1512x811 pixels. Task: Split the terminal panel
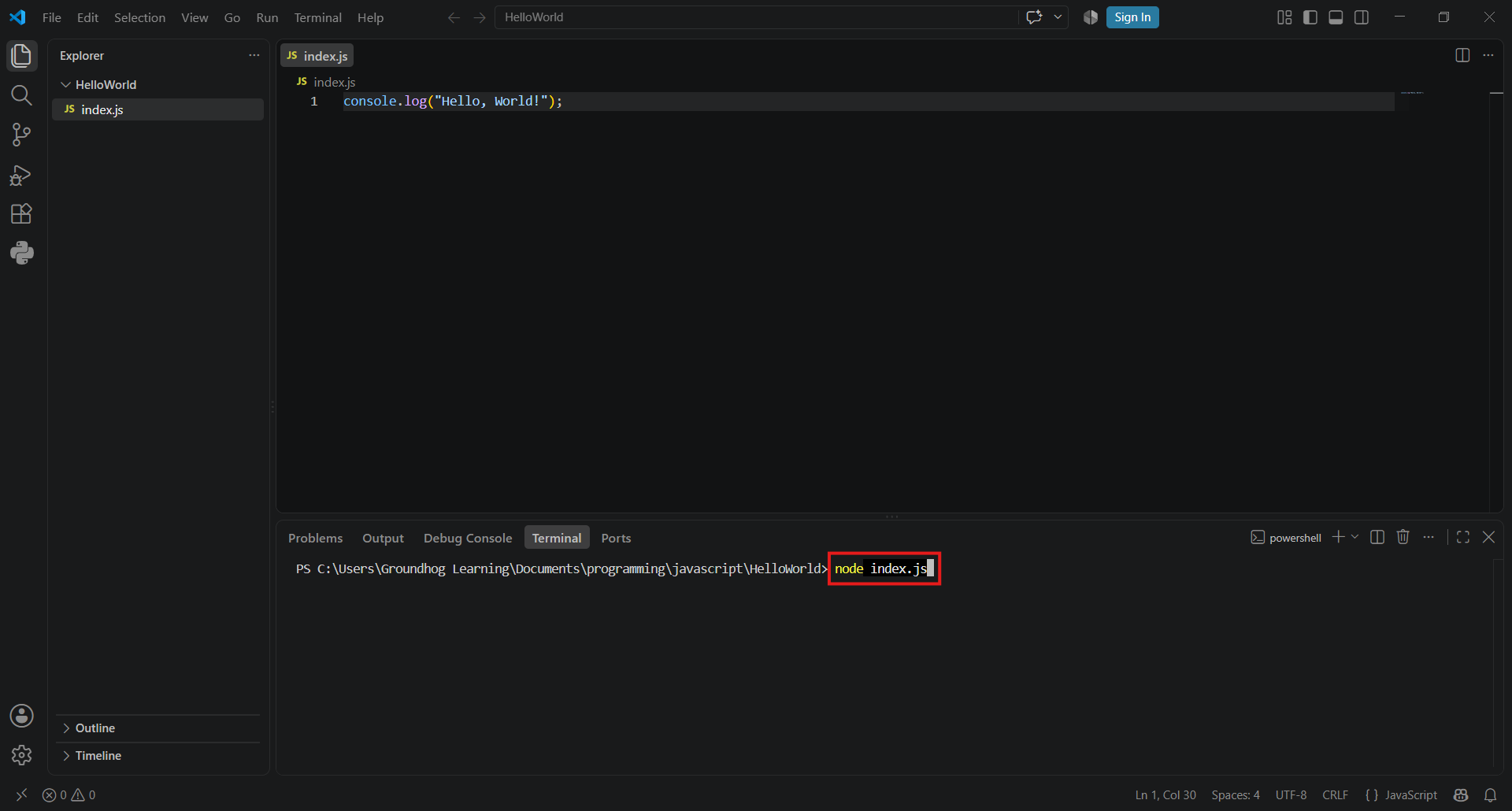[x=1377, y=537]
